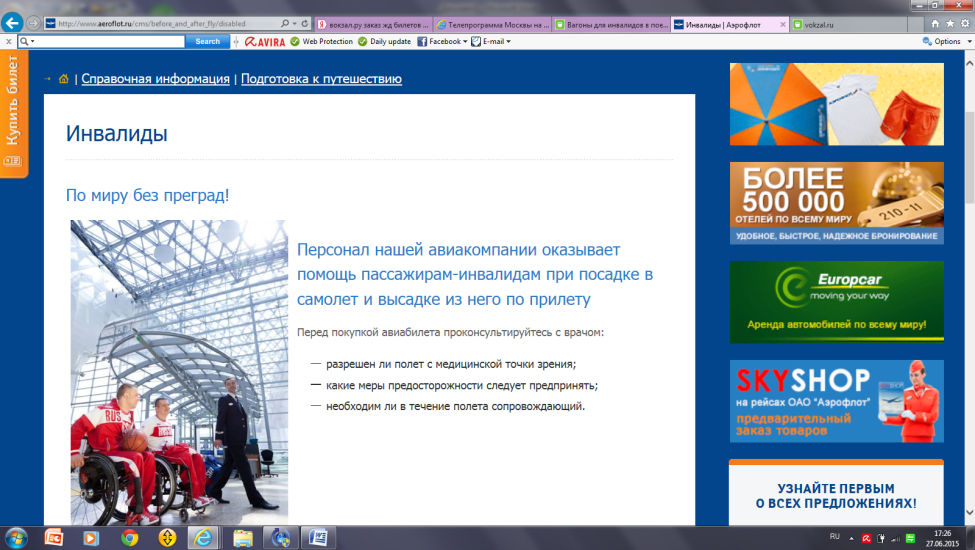This screenshot has height=550, width=975.
Task: Open the Windows Start menu
Action: tap(15, 538)
